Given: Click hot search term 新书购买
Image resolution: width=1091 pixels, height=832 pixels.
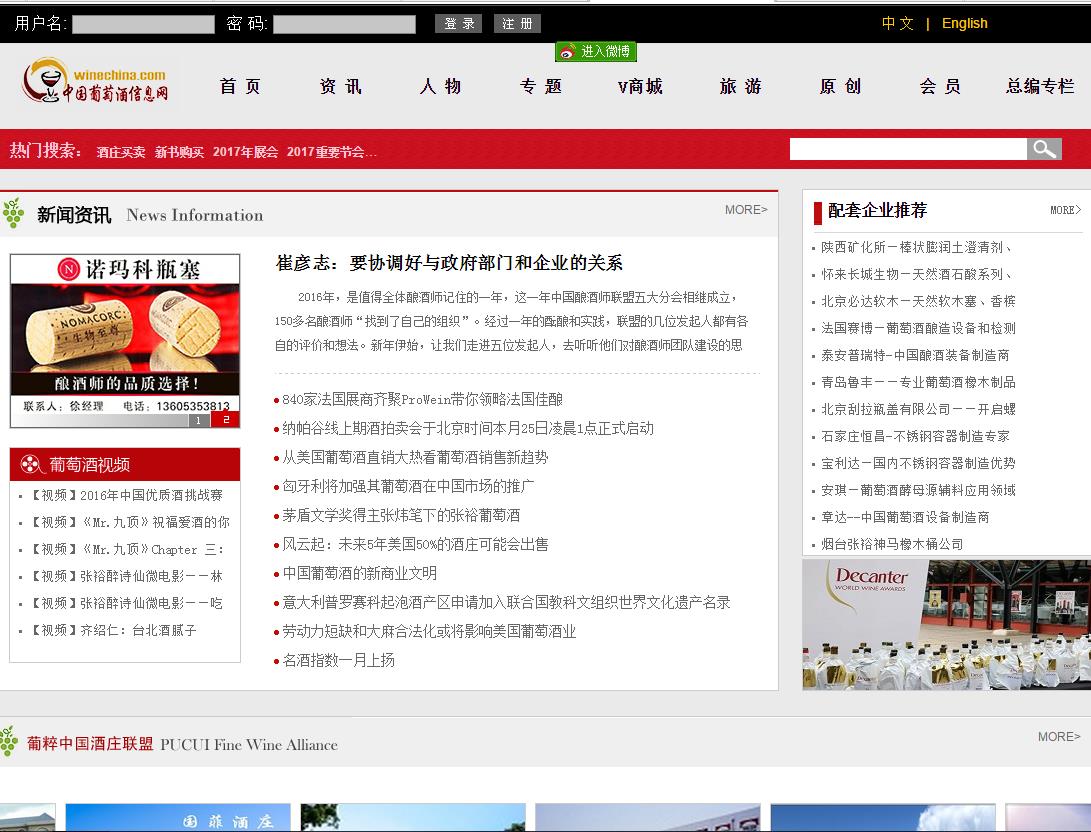Looking at the screenshot, I should pyautogui.click(x=179, y=152).
